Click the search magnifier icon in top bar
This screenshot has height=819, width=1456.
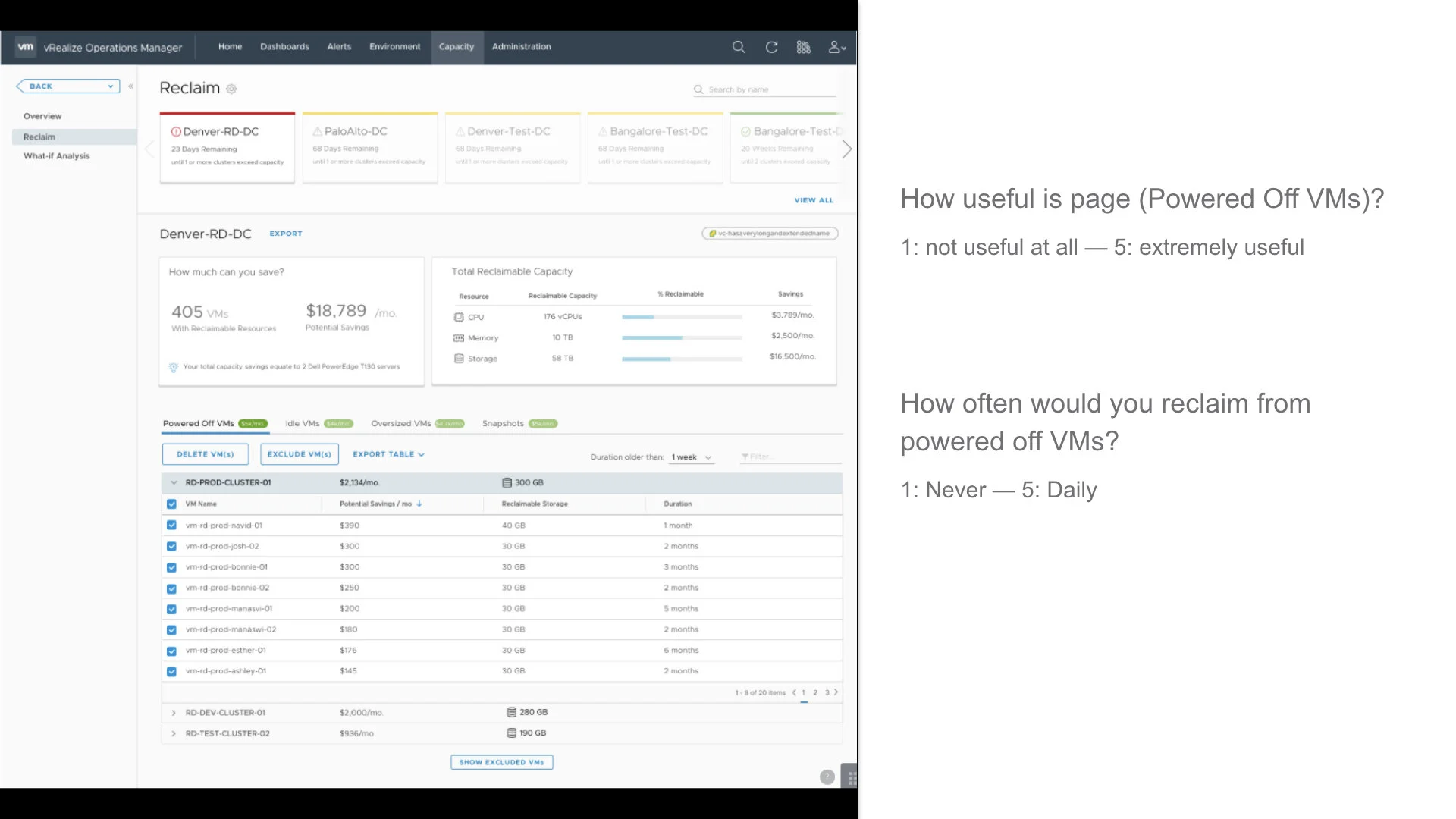click(738, 47)
